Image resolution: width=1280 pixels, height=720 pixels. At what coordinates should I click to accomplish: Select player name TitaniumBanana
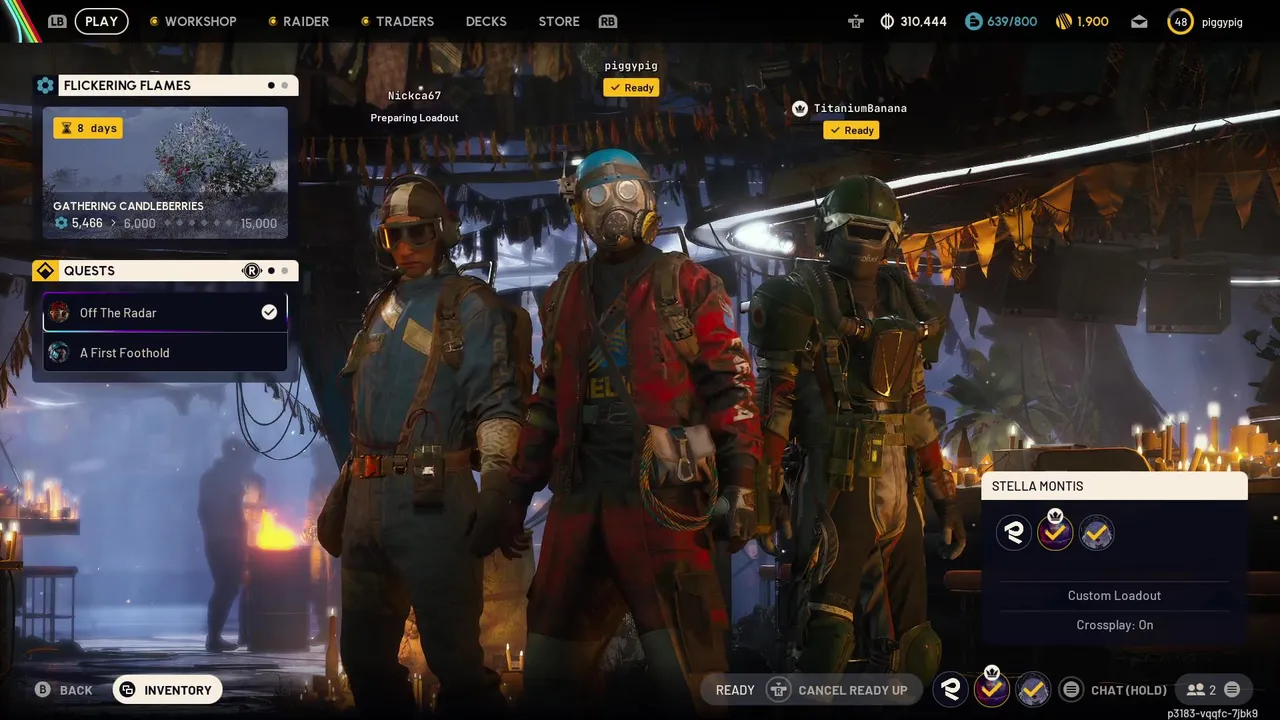(860, 108)
